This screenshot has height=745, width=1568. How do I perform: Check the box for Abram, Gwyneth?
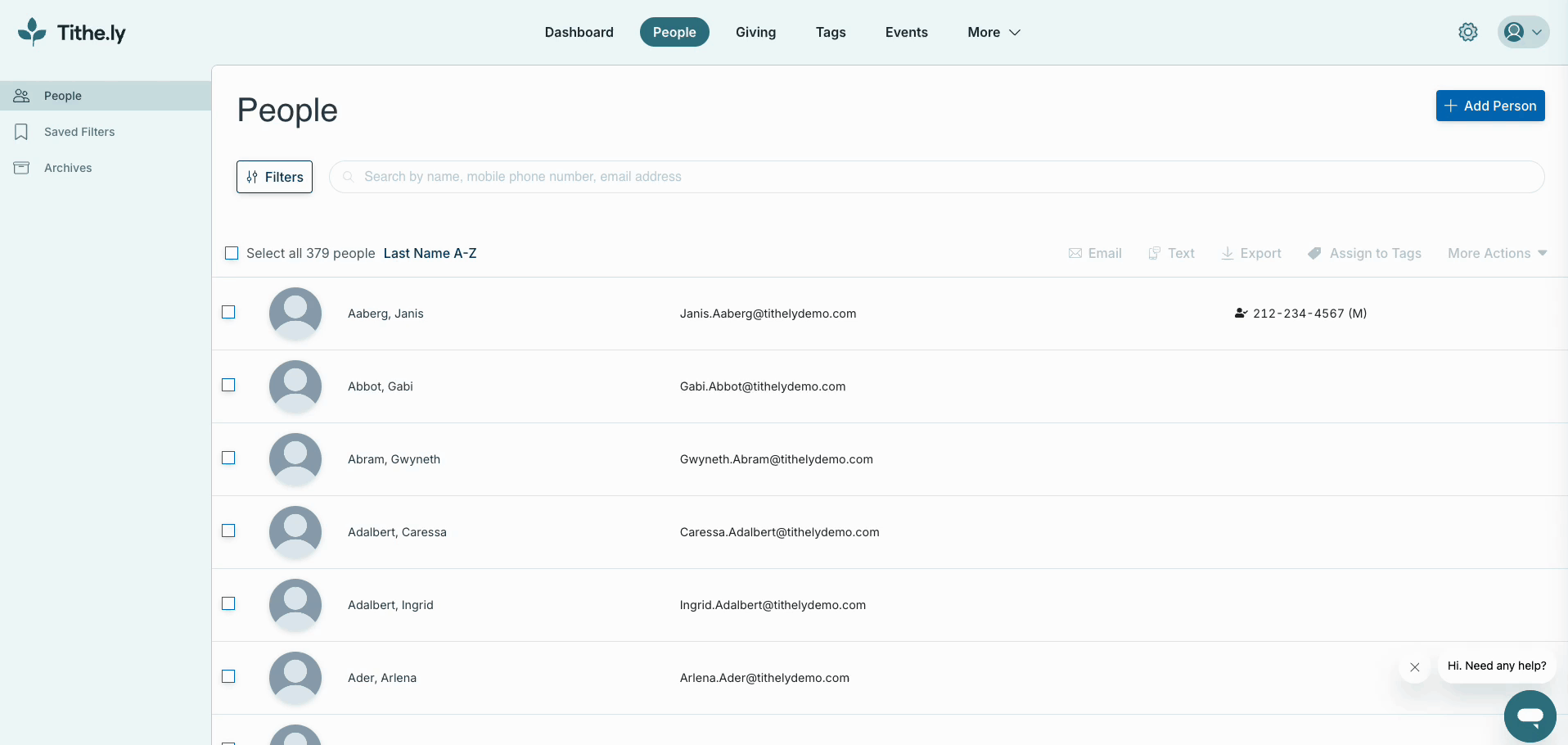point(228,458)
